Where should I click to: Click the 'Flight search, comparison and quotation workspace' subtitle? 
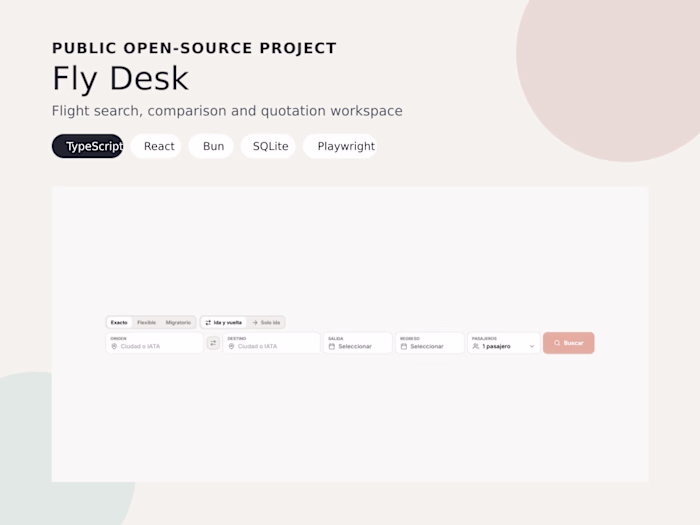(x=227, y=111)
